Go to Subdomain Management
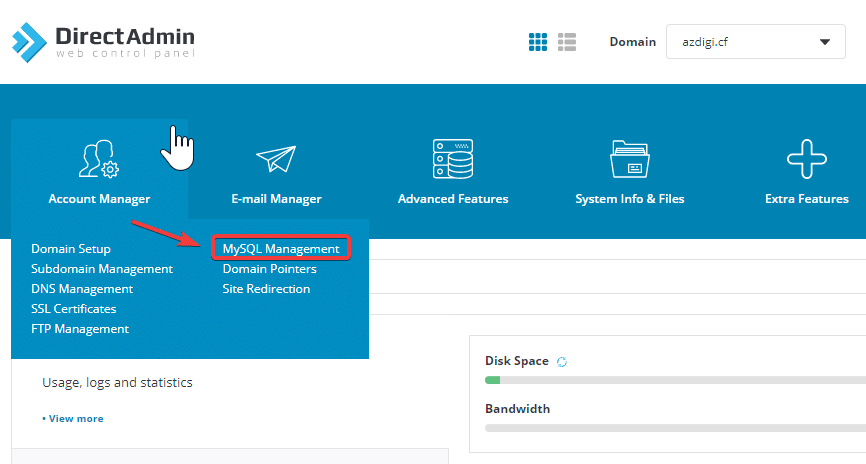Image resolution: width=866 pixels, height=464 pixels. [x=102, y=269]
